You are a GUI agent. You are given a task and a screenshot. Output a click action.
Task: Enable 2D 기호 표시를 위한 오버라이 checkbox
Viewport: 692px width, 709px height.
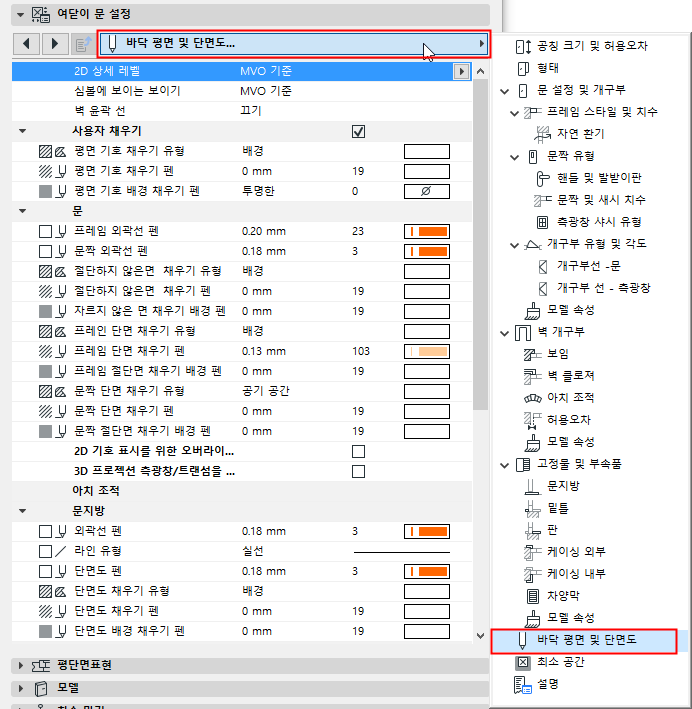tap(358, 451)
